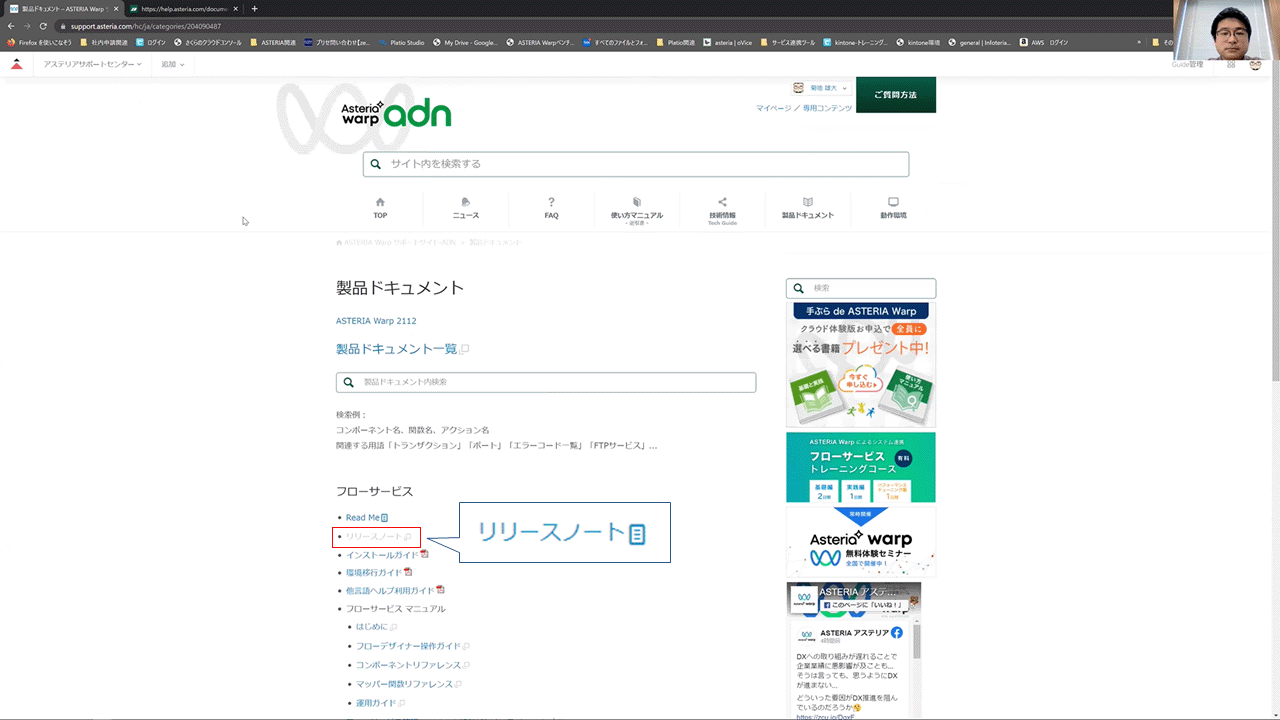Open kintone環境 bookmark
The width and height of the screenshot is (1280, 720).
pos(918,42)
